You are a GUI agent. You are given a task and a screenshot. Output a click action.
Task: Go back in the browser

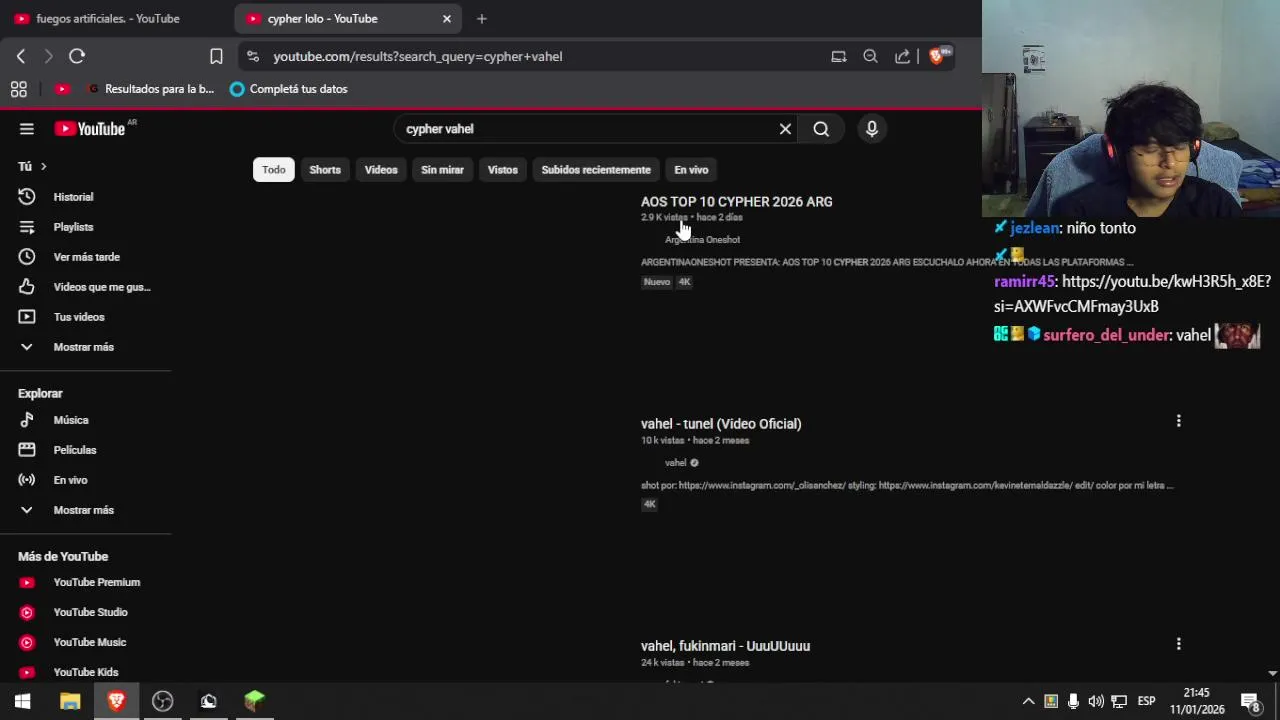[x=20, y=57]
